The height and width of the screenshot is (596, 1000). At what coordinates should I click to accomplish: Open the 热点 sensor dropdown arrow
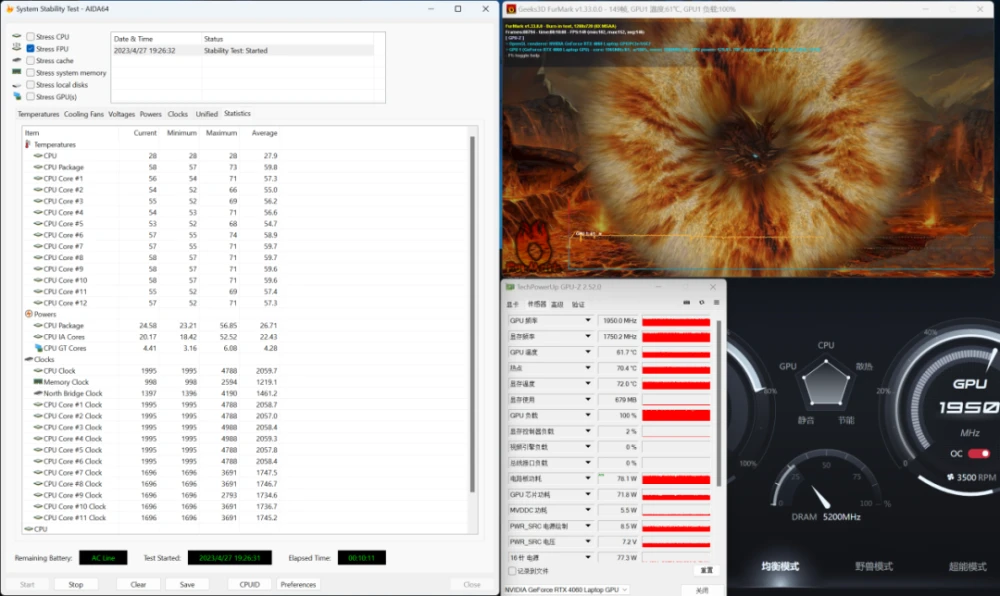588,368
